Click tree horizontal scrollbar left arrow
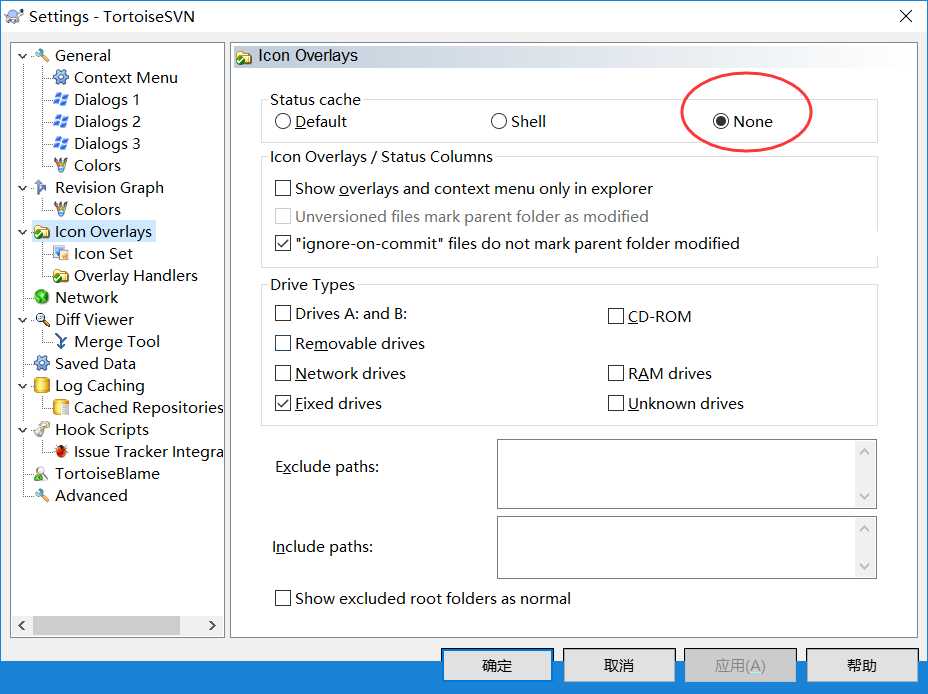Viewport: 928px width, 694px height. pos(22,625)
